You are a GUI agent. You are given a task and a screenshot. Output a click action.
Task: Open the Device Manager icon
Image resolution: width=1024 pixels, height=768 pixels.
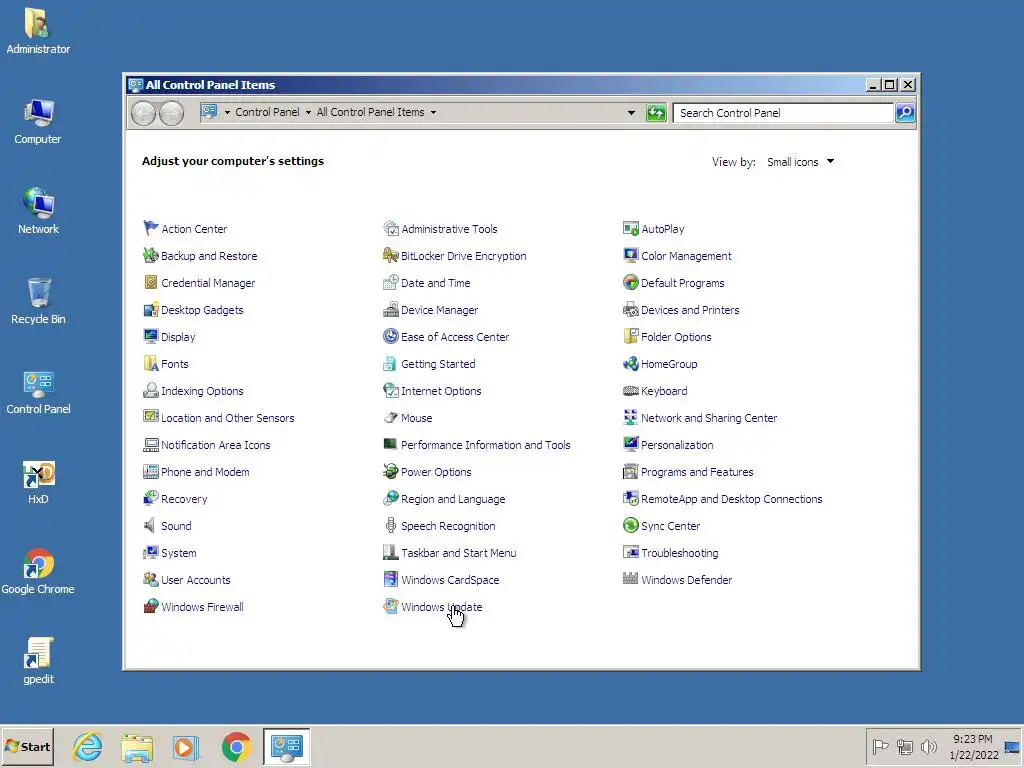(391, 310)
